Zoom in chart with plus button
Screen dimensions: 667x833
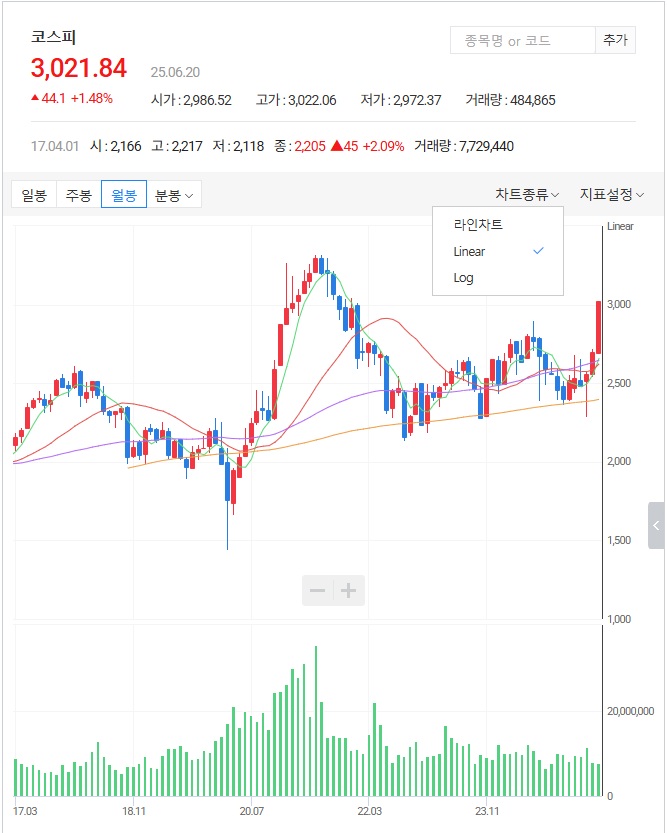tap(349, 590)
